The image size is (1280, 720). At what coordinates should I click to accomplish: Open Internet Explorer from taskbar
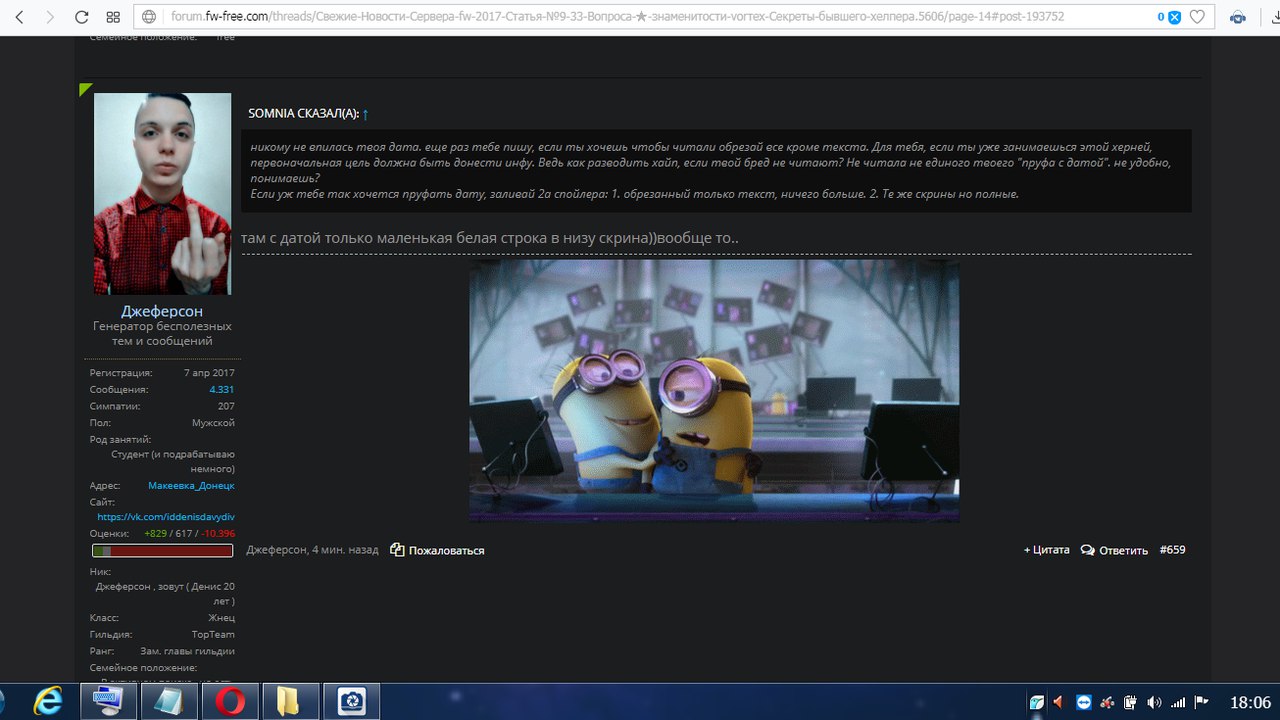(46, 701)
